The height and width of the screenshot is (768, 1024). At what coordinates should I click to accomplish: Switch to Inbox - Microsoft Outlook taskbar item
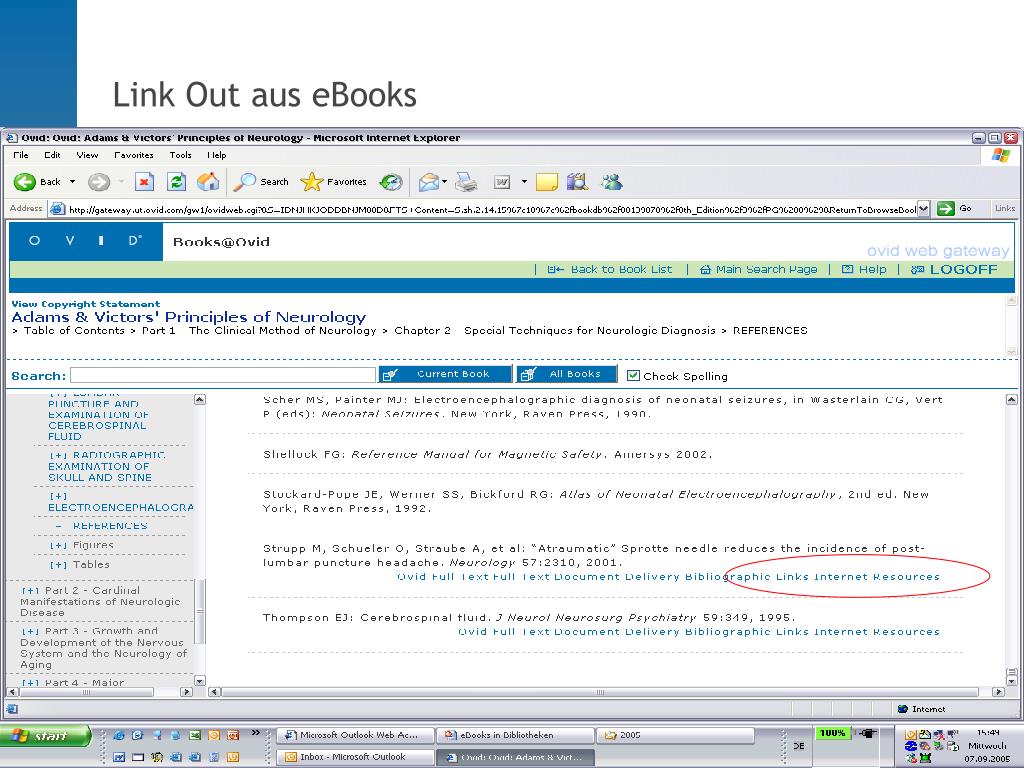pyautogui.click(x=356, y=757)
